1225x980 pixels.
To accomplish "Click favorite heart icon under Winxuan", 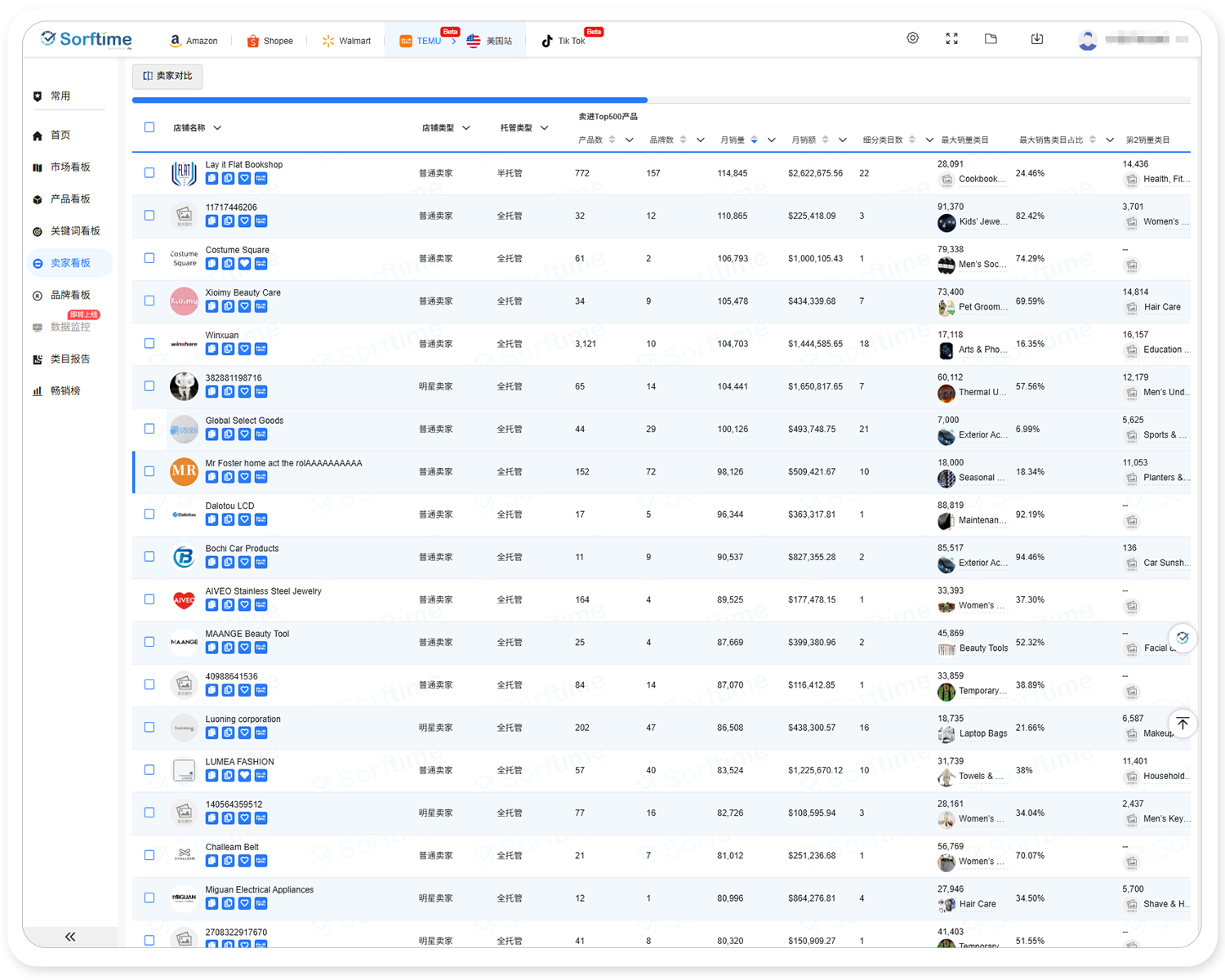I will (244, 349).
